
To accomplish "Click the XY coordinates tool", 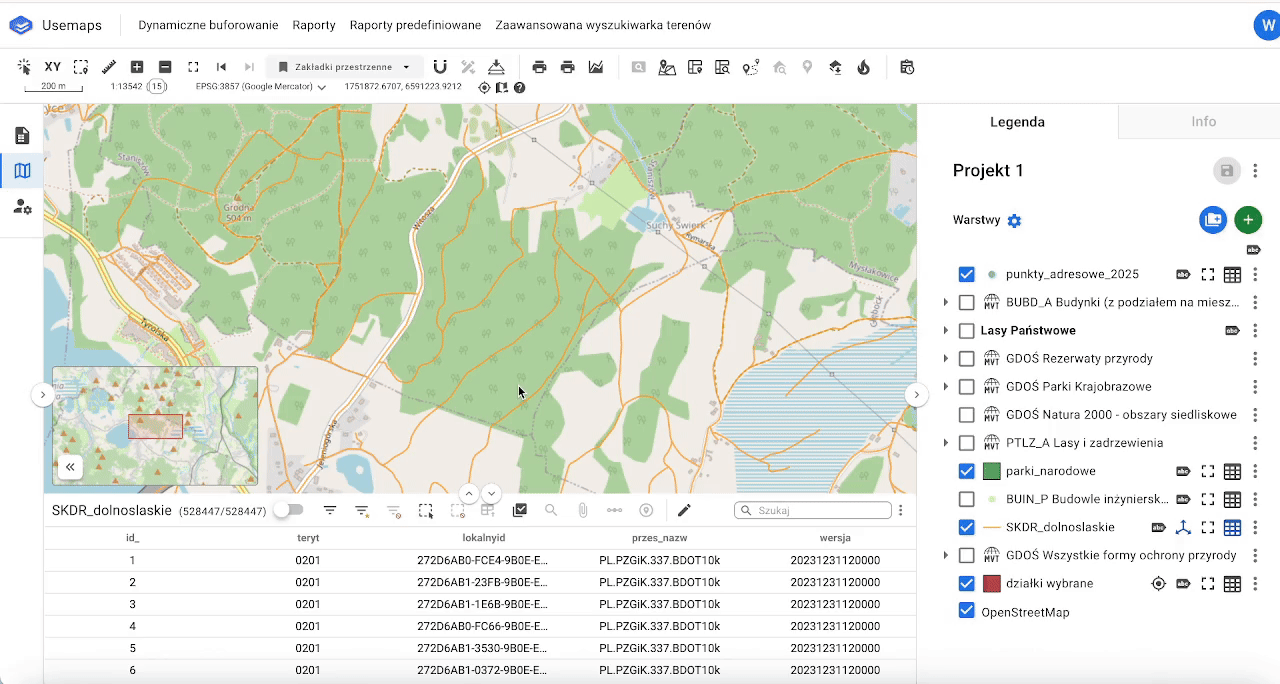I will [53, 67].
